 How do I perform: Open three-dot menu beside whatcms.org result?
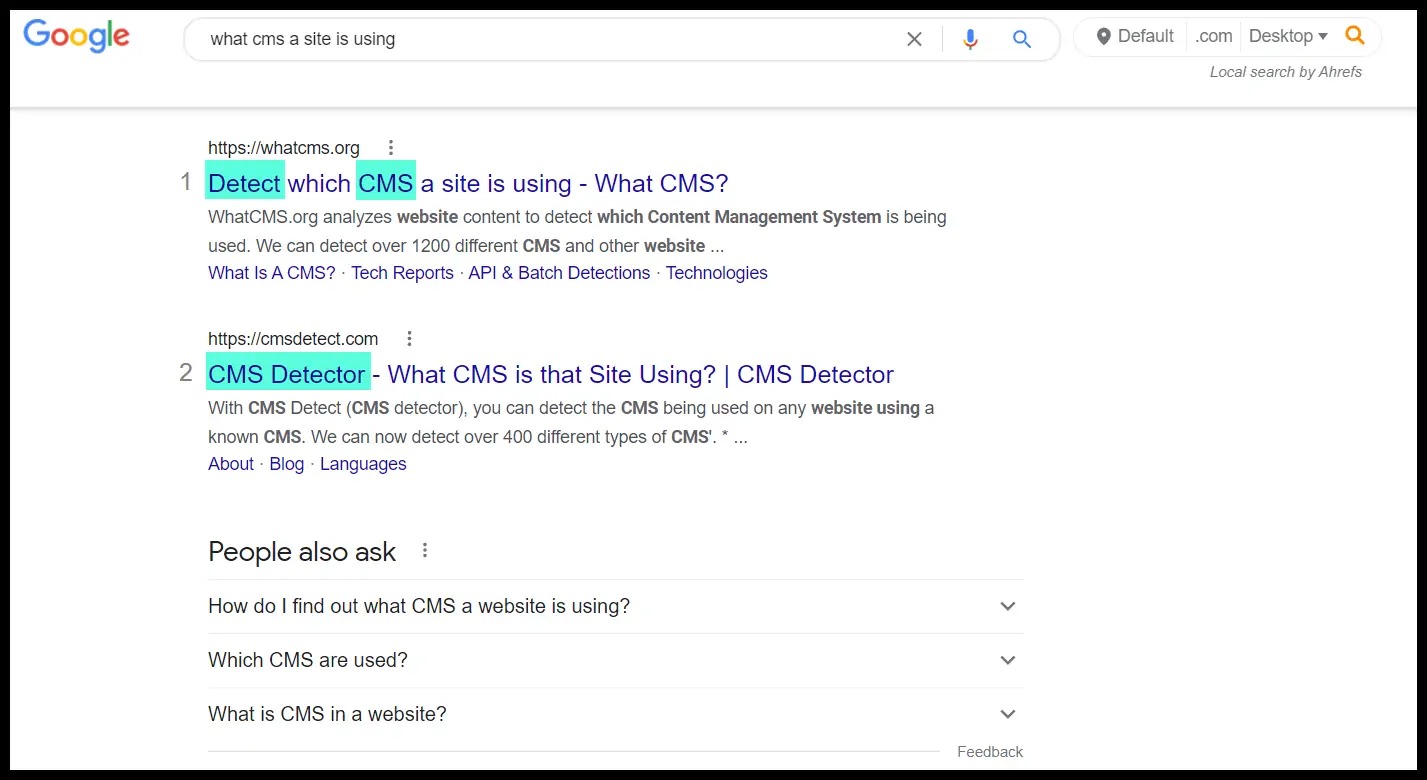tap(391, 148)
